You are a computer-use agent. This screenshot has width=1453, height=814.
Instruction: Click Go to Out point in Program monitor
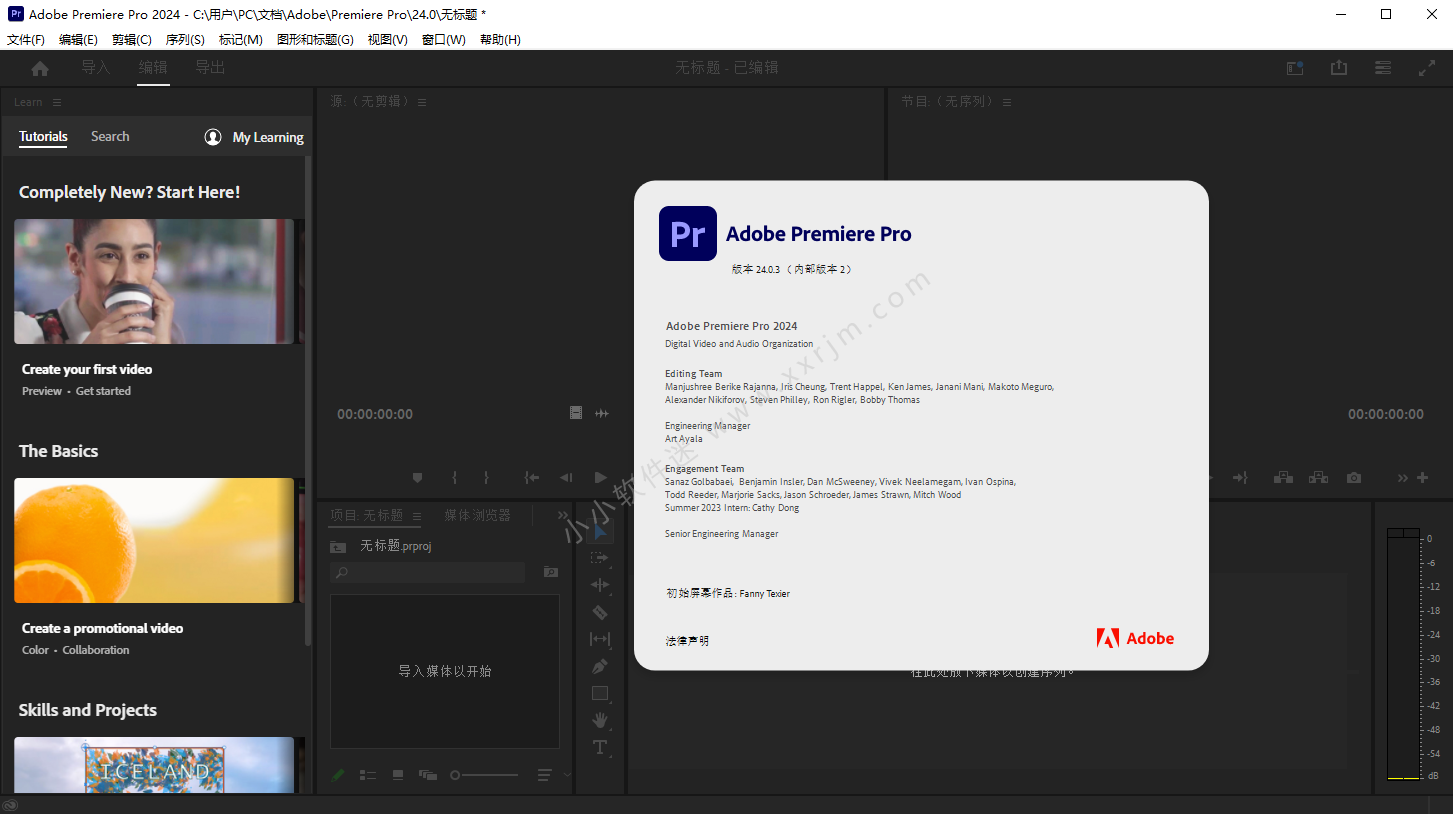[x=1240, y=478]
